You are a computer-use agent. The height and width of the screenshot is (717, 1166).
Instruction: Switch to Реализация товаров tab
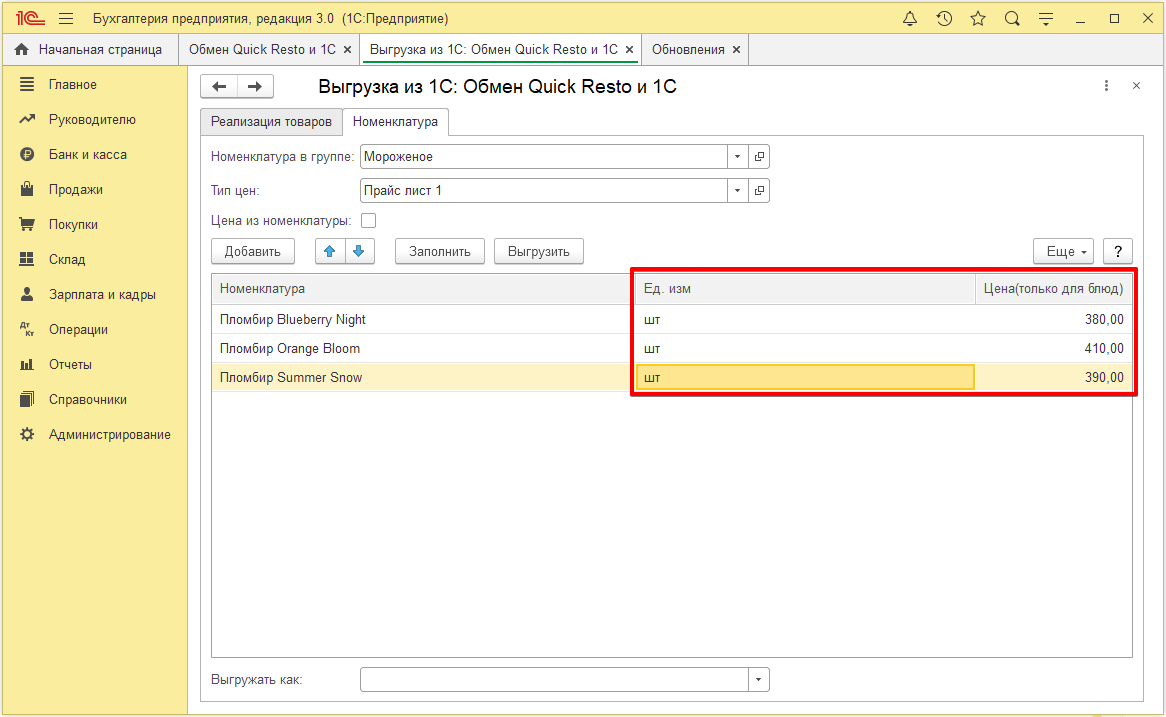[x=271, y=122]
